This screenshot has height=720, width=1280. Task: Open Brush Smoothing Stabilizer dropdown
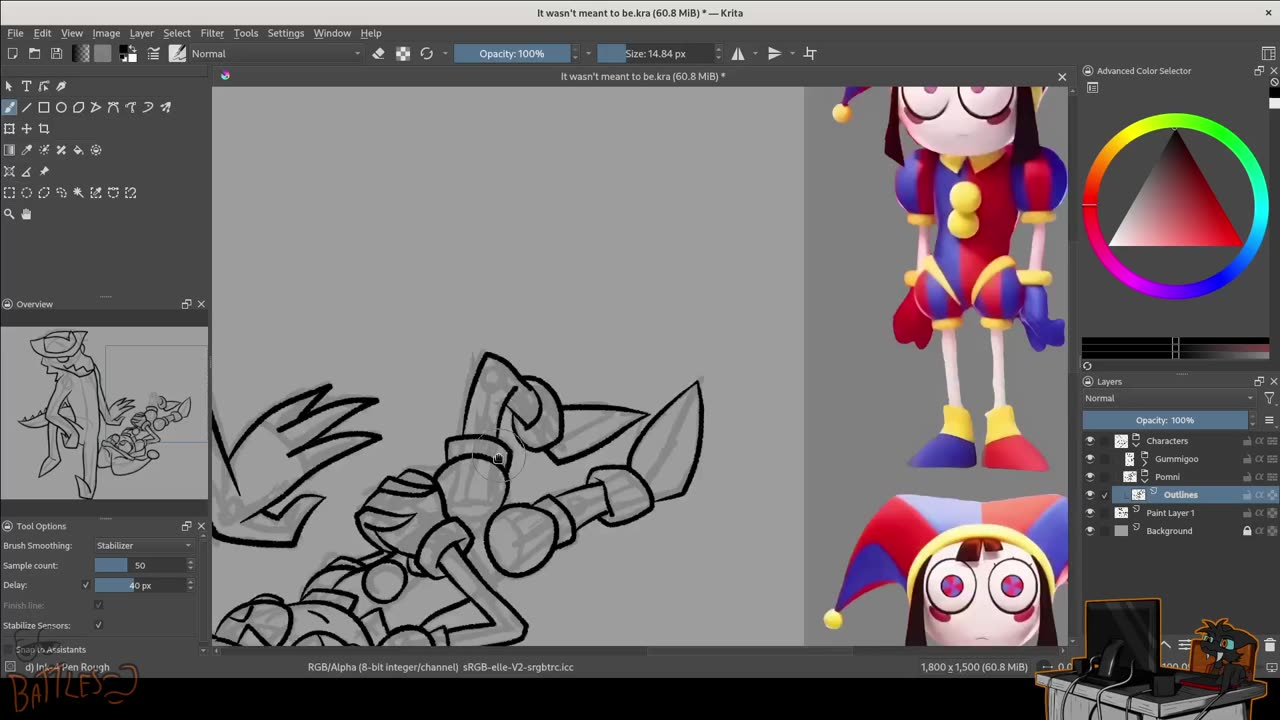(x=144, y=545)
